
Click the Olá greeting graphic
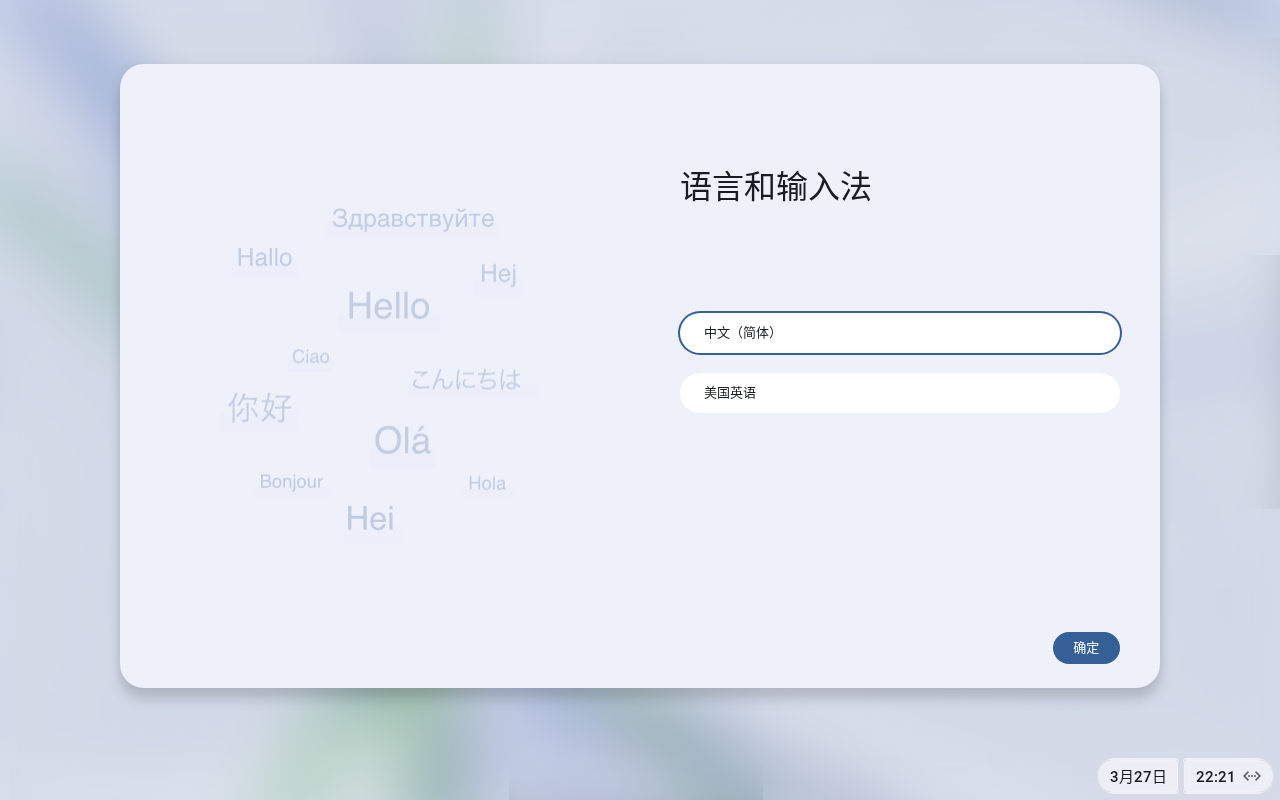click(x=402, y=441)
